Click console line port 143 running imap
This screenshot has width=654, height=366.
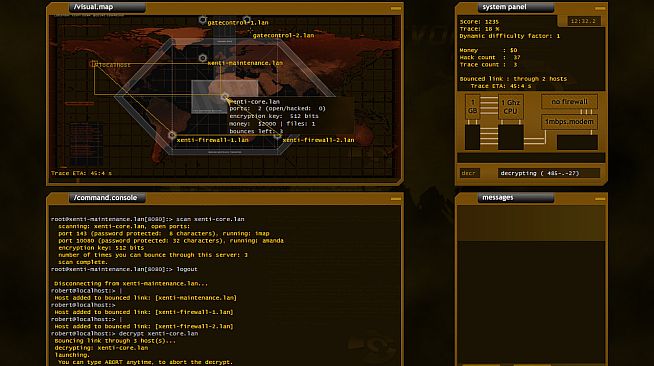[x=164, y=233]
